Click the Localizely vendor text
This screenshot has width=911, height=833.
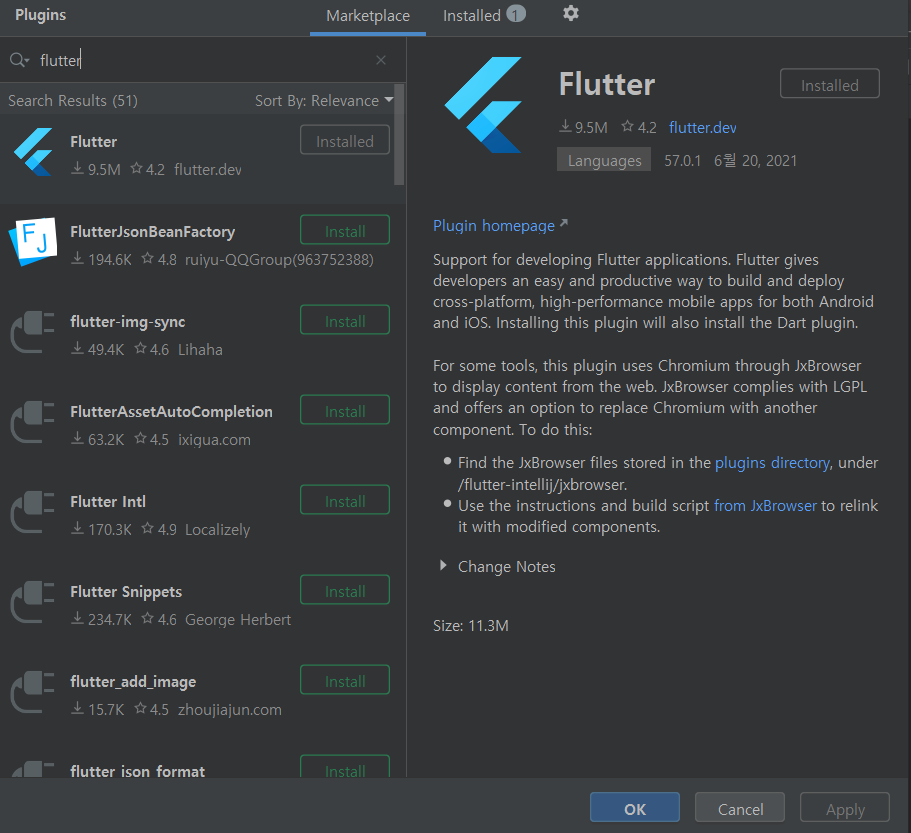tap(217, 529)
